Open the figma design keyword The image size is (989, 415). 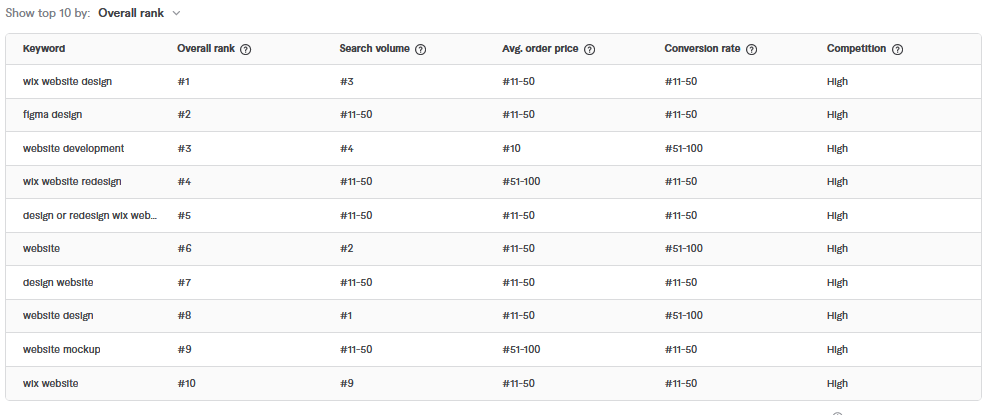[52, 115]
